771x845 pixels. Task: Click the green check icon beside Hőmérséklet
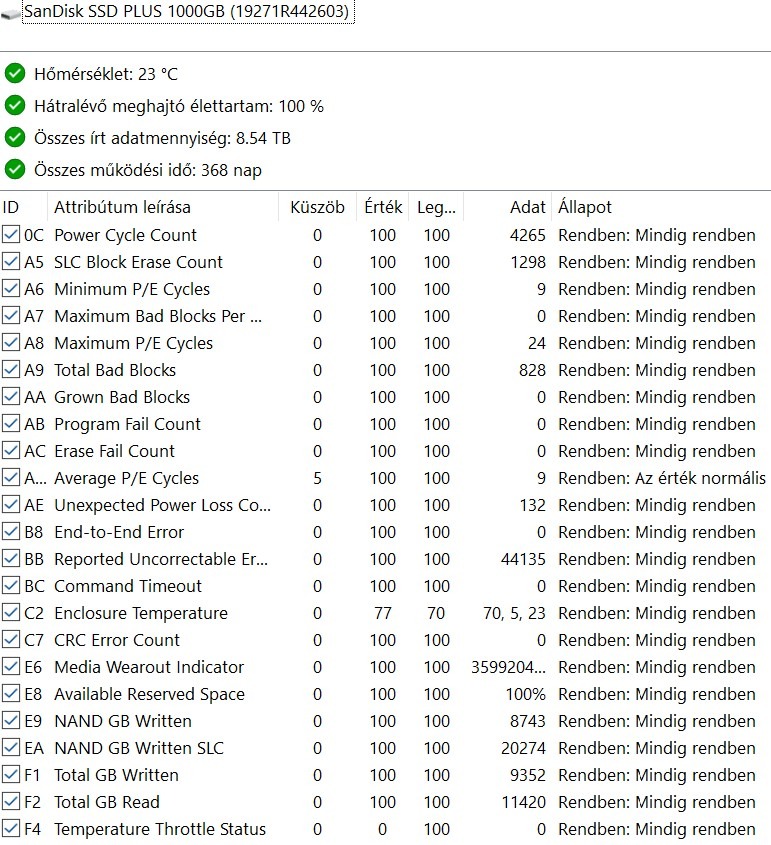pyautogui.click(x=15, y=73)
